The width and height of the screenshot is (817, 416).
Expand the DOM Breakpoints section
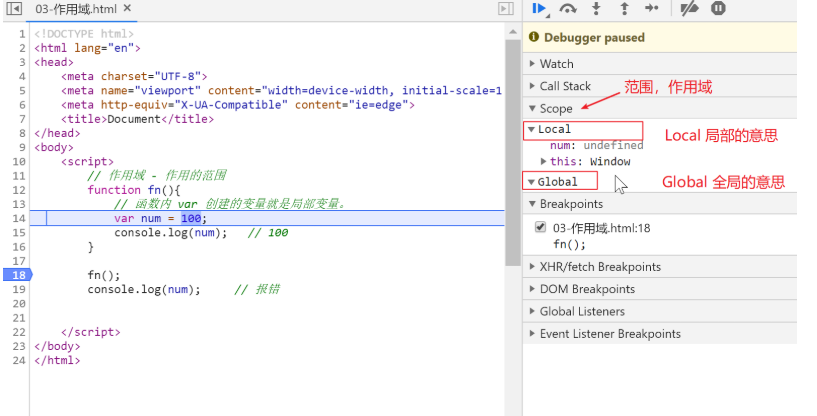click(660, 289)
